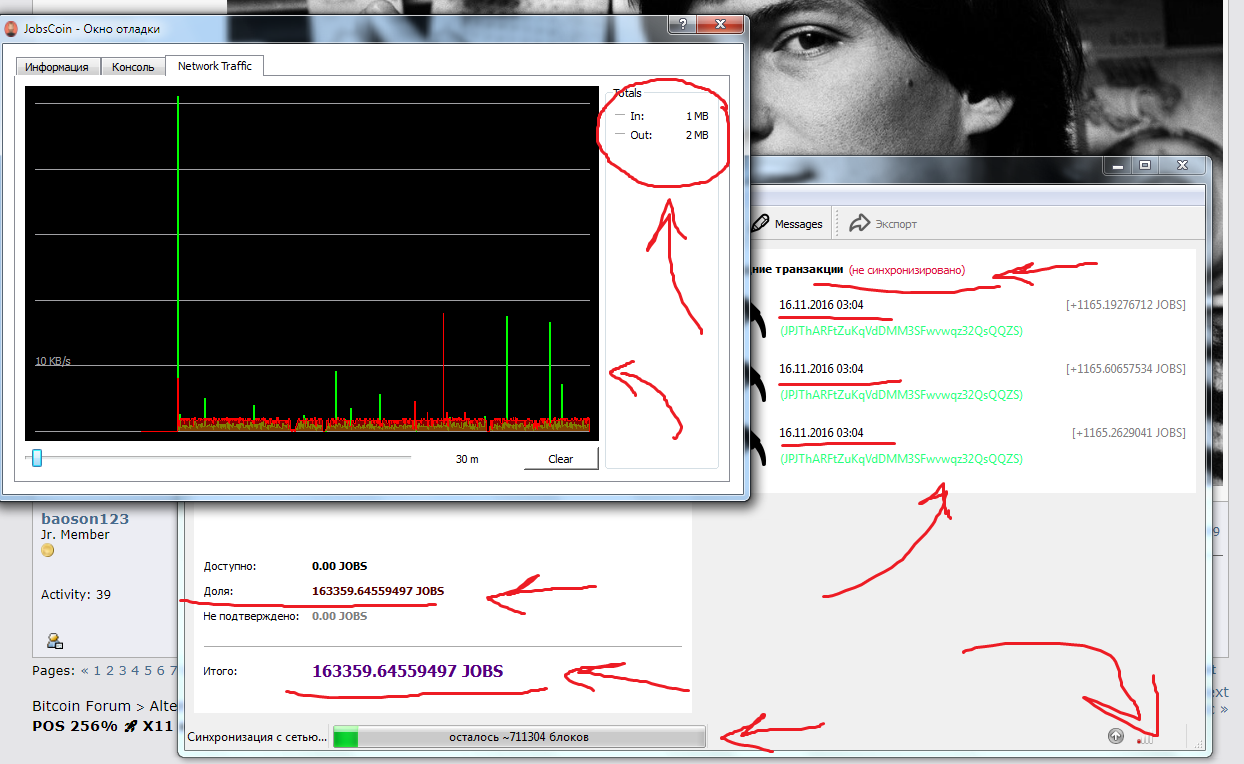This screenshot has height=764, width=1244.
Task: Open forum page 2 link
Action: coord(111,670)
